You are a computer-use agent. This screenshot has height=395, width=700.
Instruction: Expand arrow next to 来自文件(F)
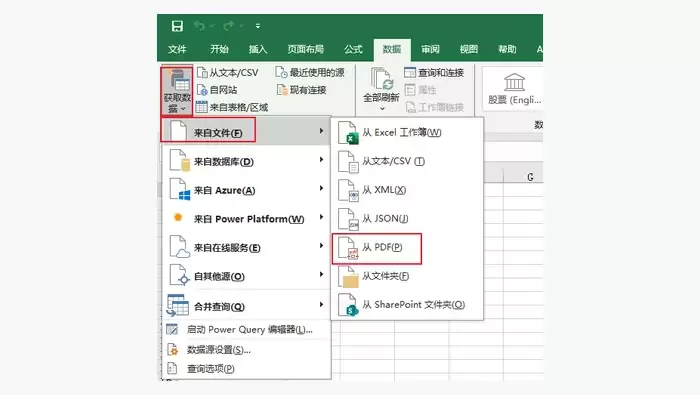point(321,131)
